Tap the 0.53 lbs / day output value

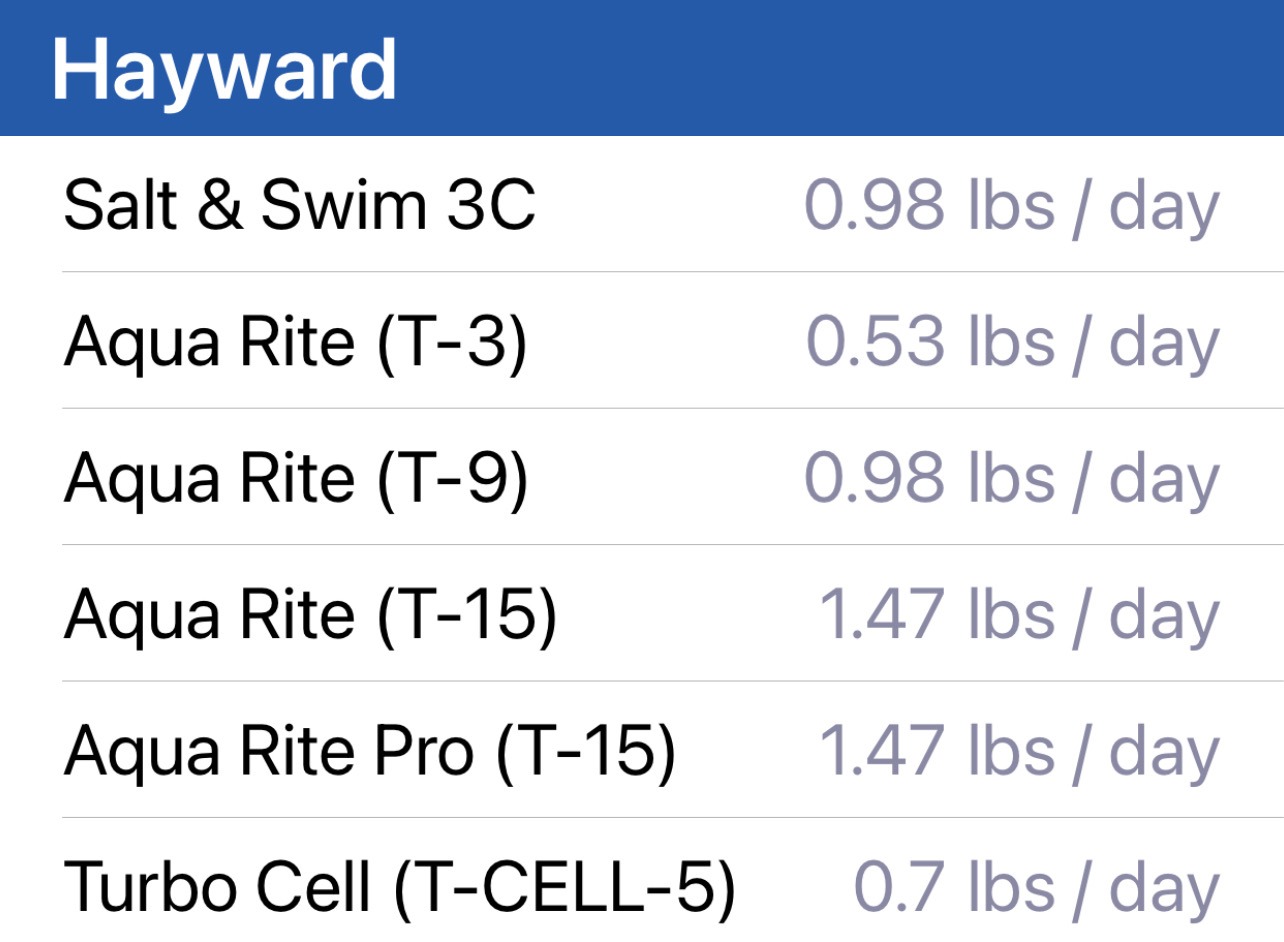[1011, 342]
